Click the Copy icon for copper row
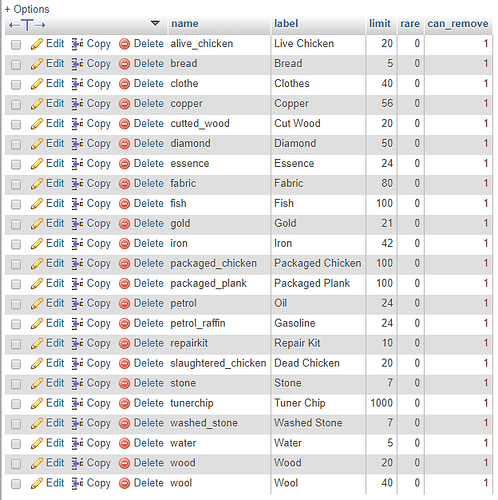Screen dimensions: 498x500 point(78,104)
